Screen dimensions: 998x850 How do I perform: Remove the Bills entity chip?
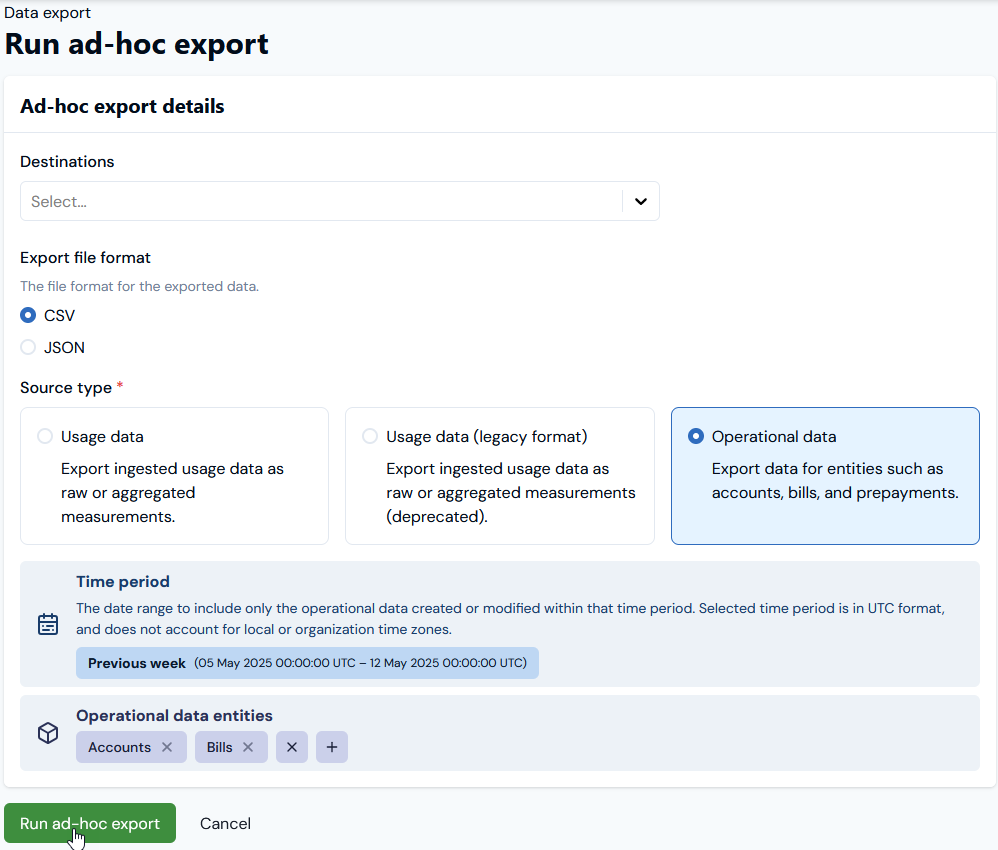[x=248, y=747]
